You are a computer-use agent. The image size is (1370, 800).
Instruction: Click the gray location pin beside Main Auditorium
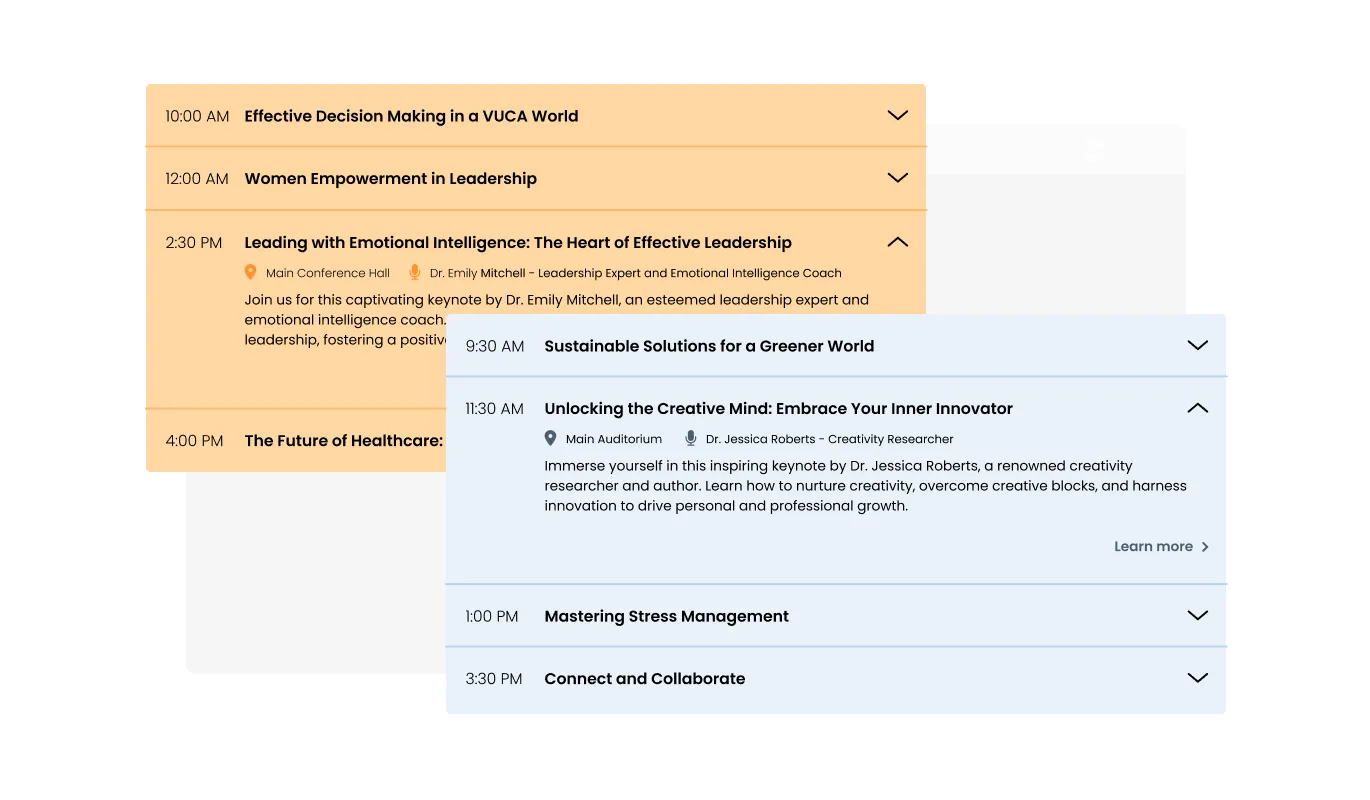pyautogui.click(x=550, y=438)
